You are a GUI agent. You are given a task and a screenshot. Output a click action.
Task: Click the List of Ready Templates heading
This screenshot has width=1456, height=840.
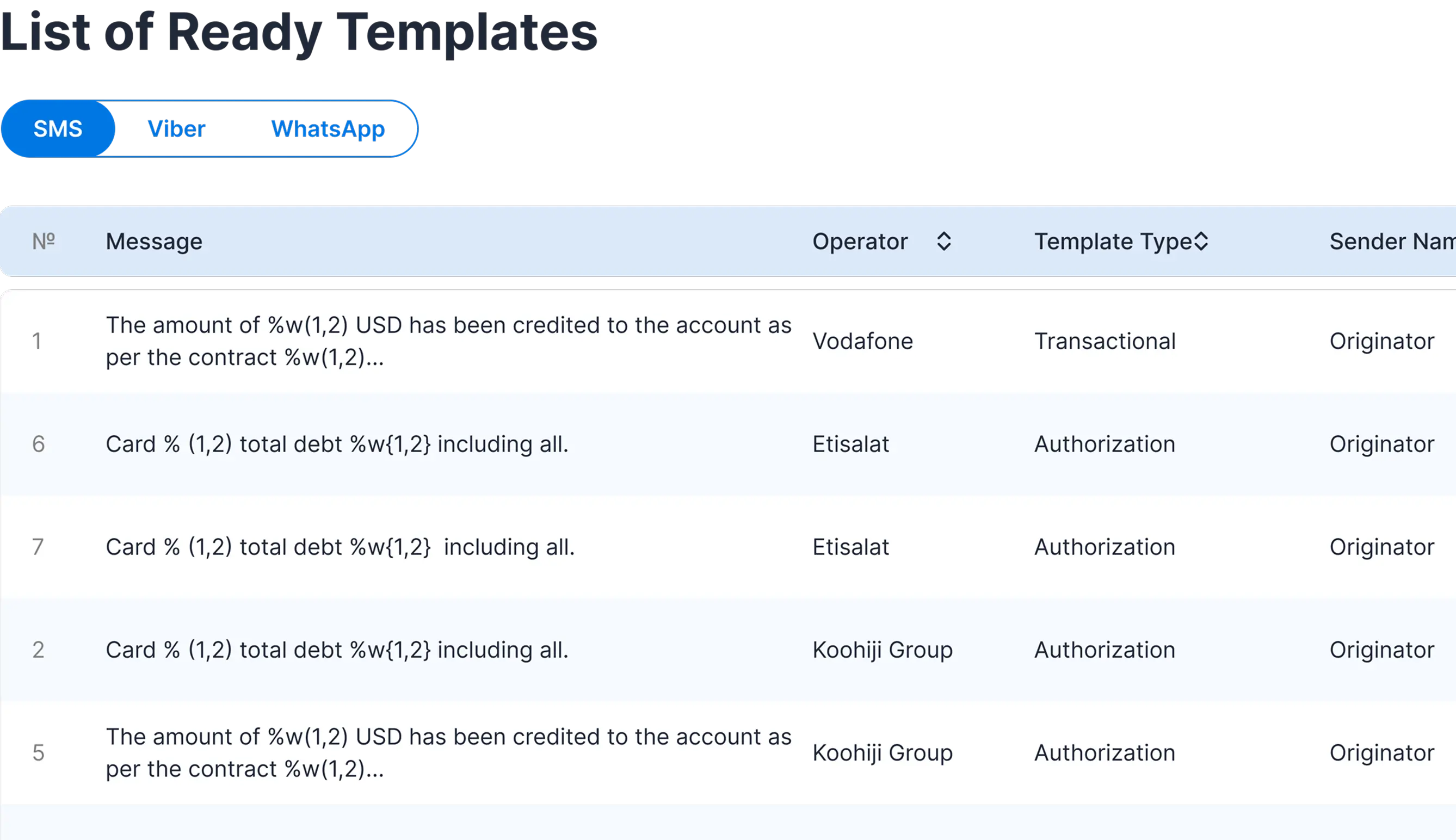coord(300,32)
